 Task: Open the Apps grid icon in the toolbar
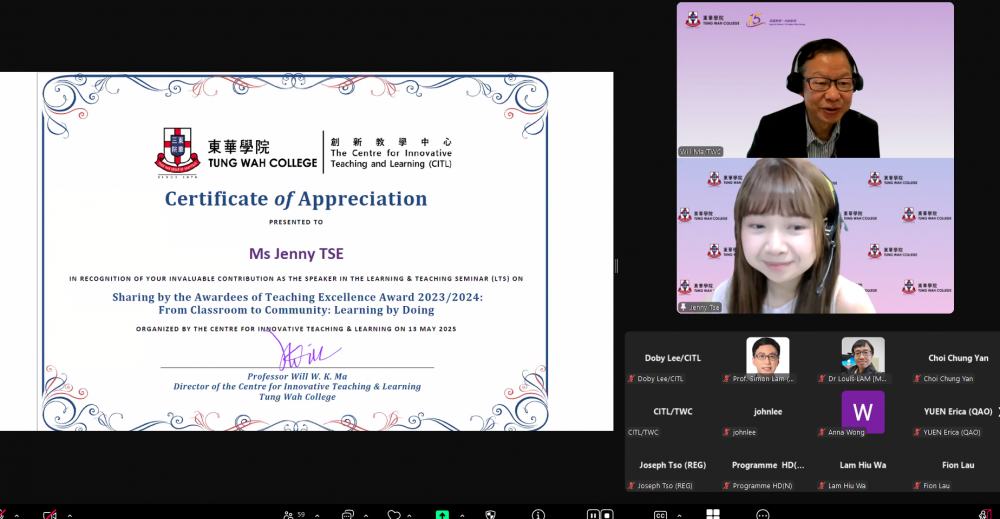713,515
